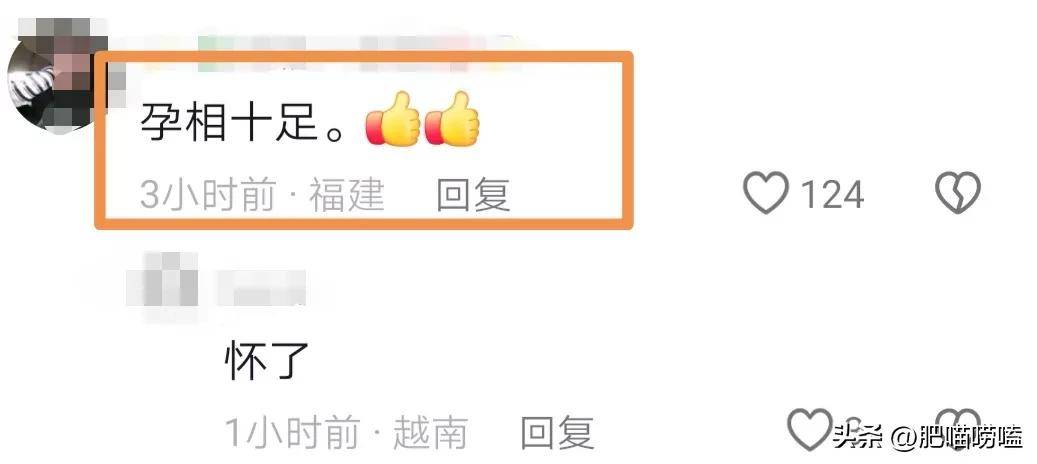The height and width of the screenshot is (464, 1037).
Task: Tap the 福建 location label
Action: pos(347,195)
